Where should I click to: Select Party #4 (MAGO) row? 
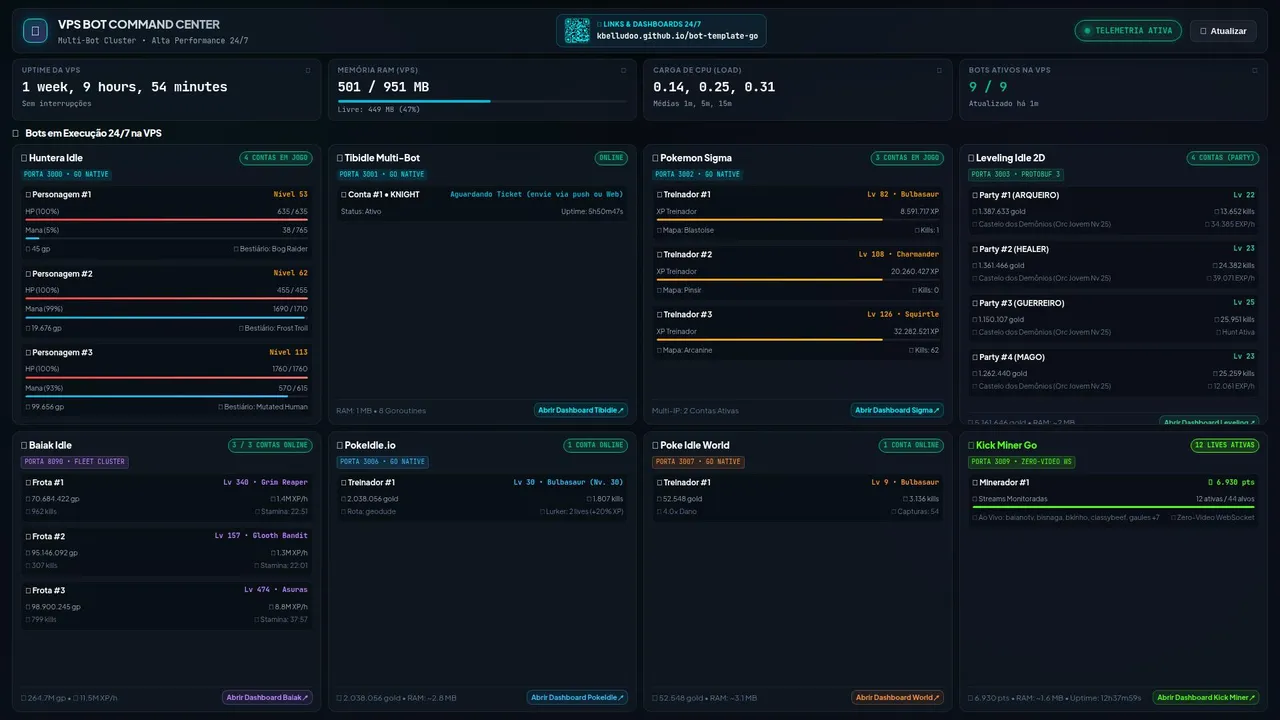[1113, 371]
